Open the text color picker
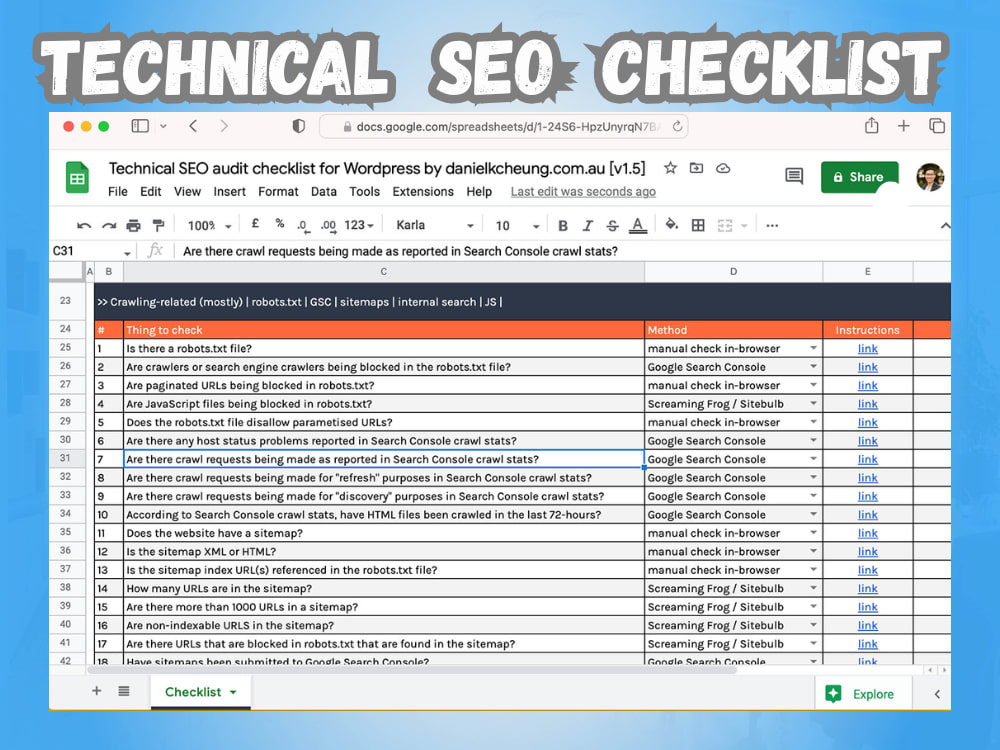Screen dimensions: 1000x750 pos(638,226)
